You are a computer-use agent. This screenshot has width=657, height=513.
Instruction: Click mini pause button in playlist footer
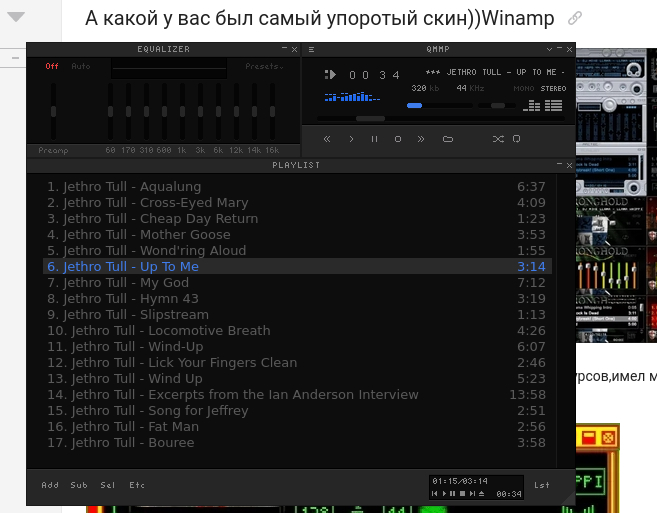[453, 494]
